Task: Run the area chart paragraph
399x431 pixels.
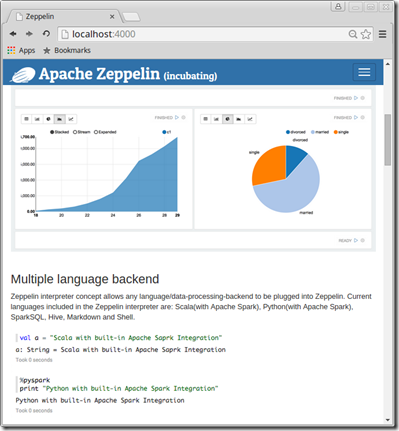Action: tap(177, 117)
